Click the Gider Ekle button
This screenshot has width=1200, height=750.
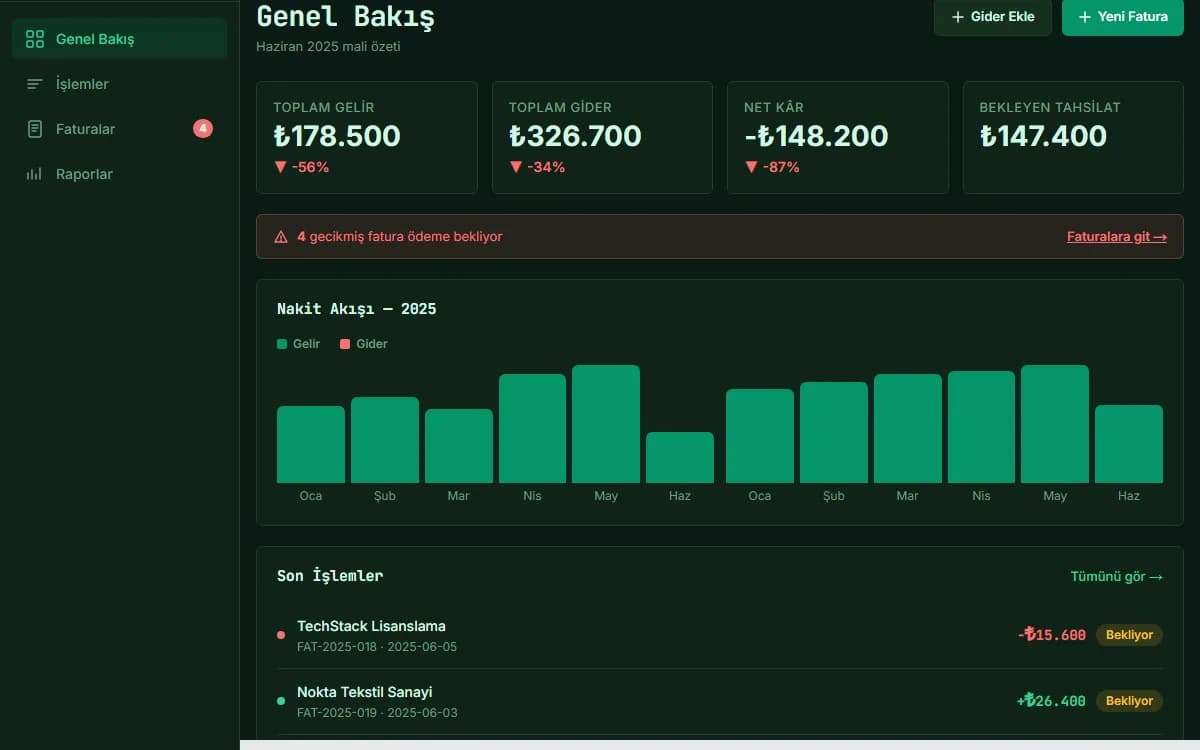(993, 17)
